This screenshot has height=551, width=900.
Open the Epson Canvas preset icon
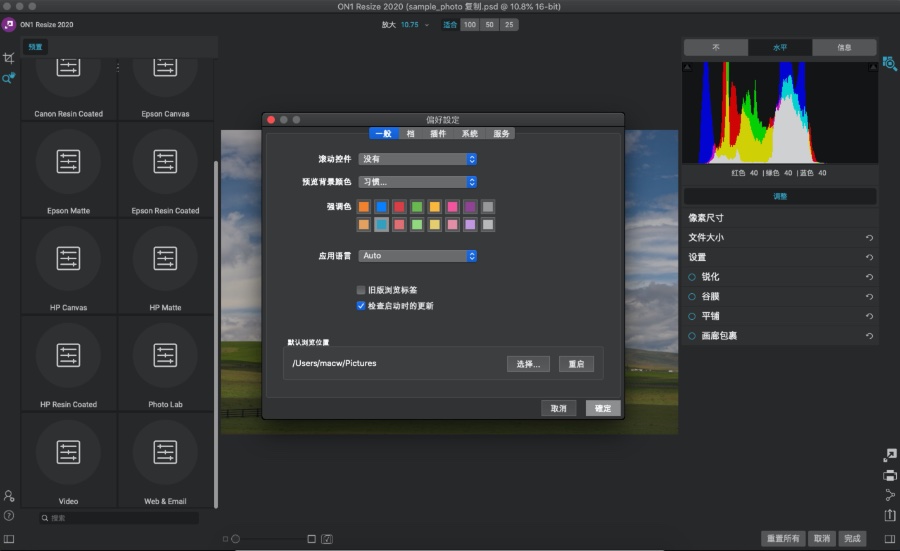coord(165,70)
